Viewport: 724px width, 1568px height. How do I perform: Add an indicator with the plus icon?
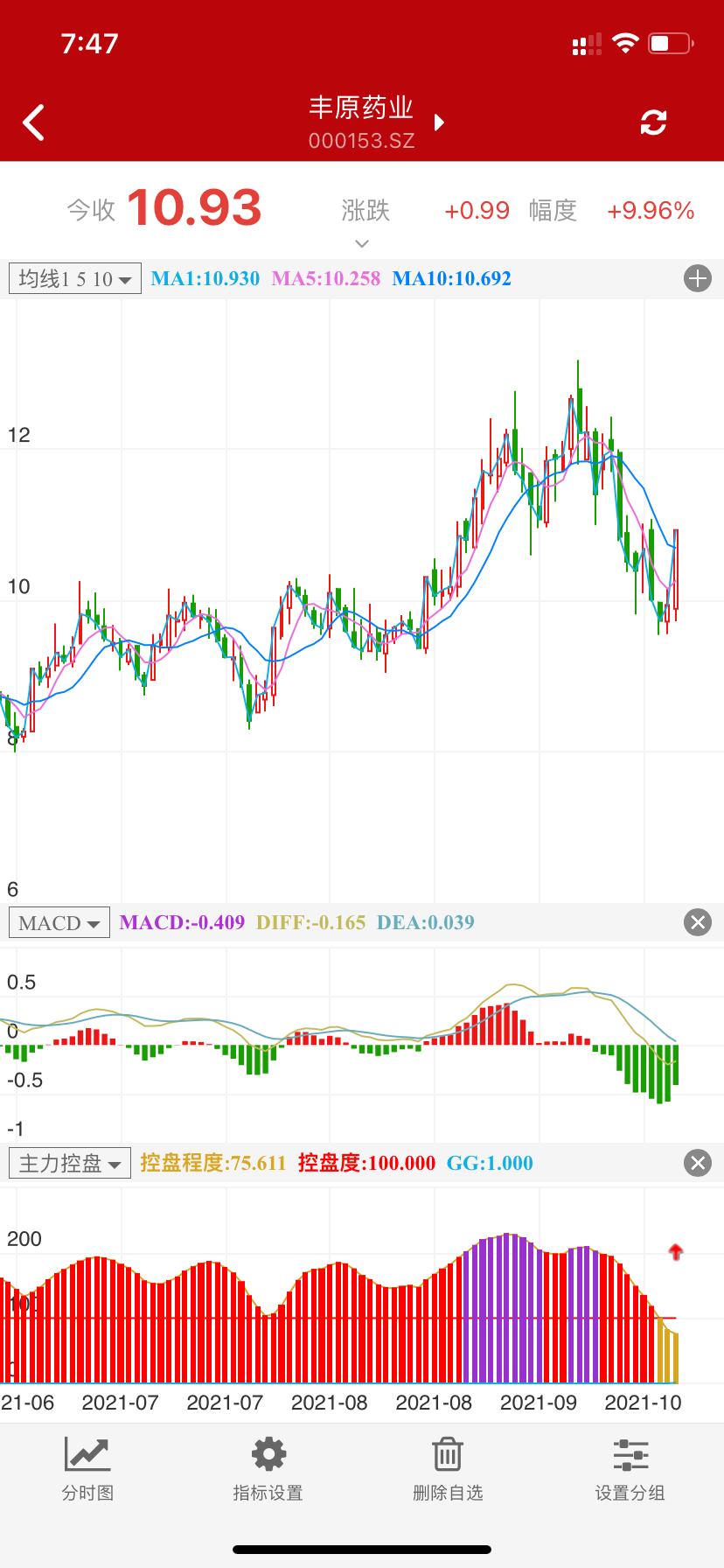click(697, 279)
